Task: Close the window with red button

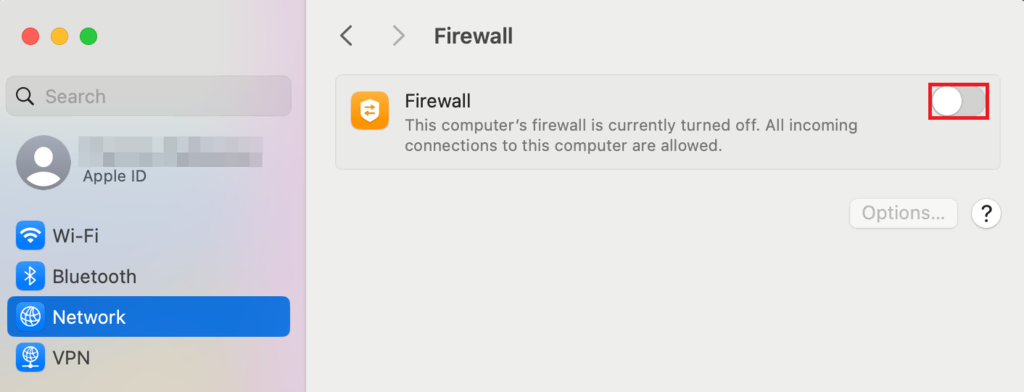Action: point(30,36)
